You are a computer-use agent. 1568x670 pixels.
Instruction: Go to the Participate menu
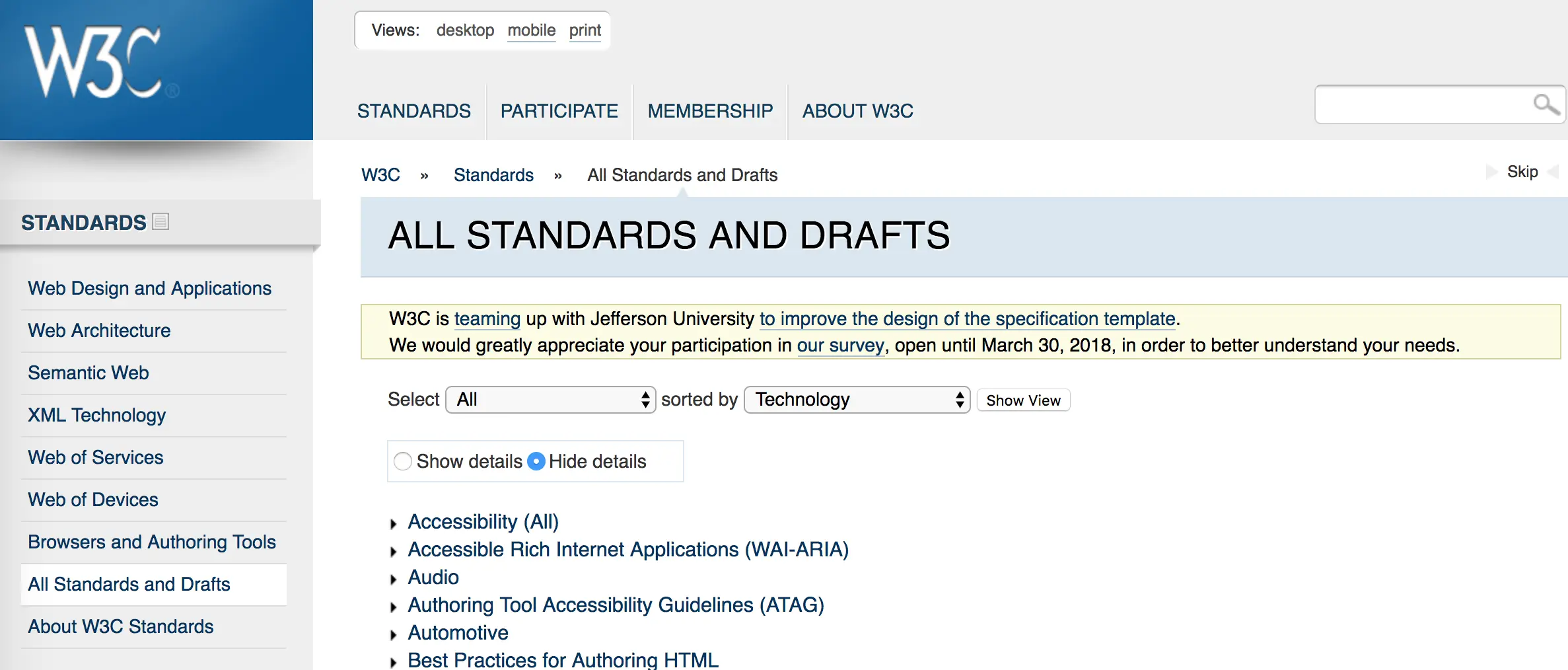[559, 111]
